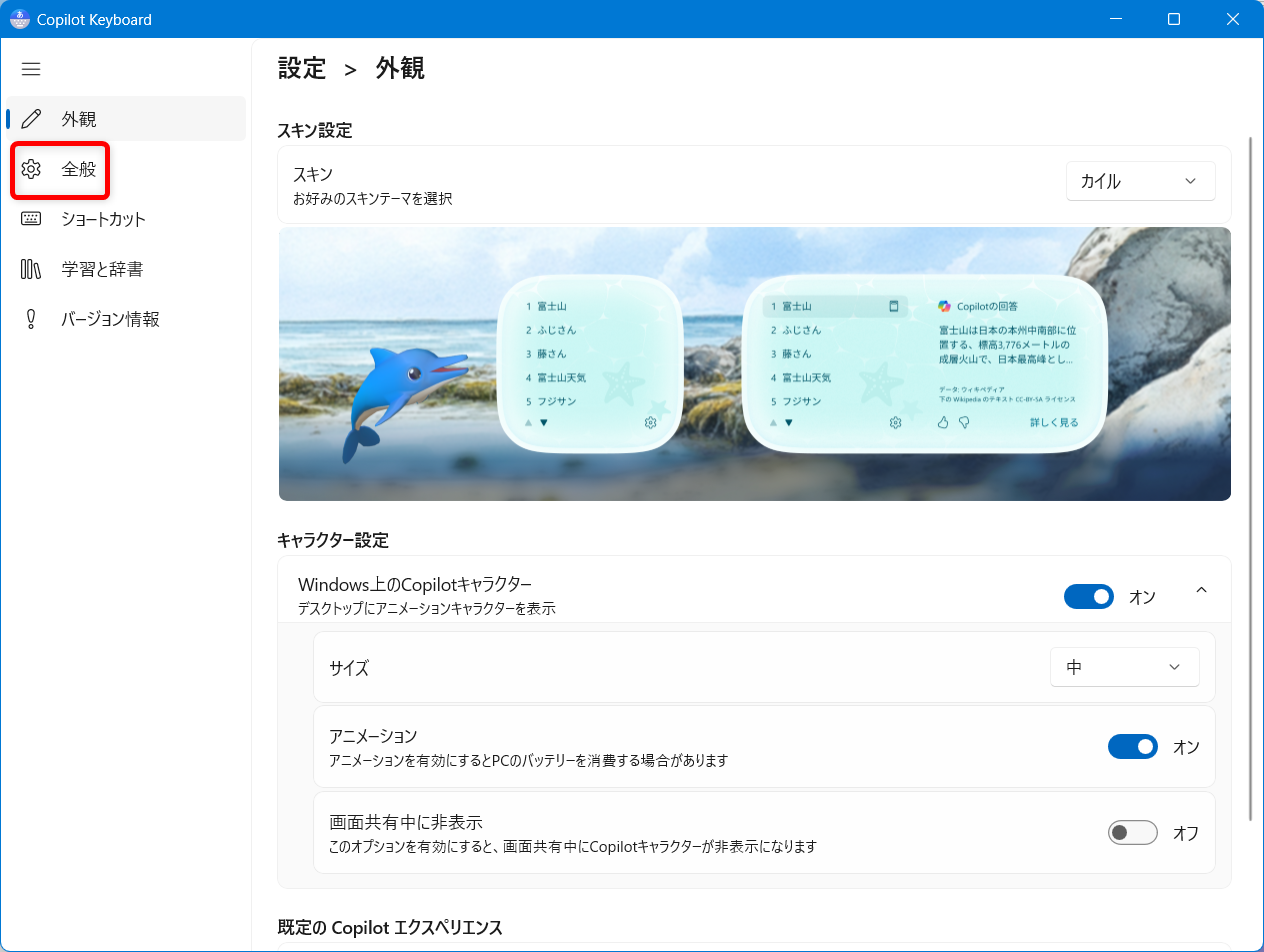The image size is (1264, 952).
Task: Click Copilotの回答 label in preview
Action: tap(987, 306)
